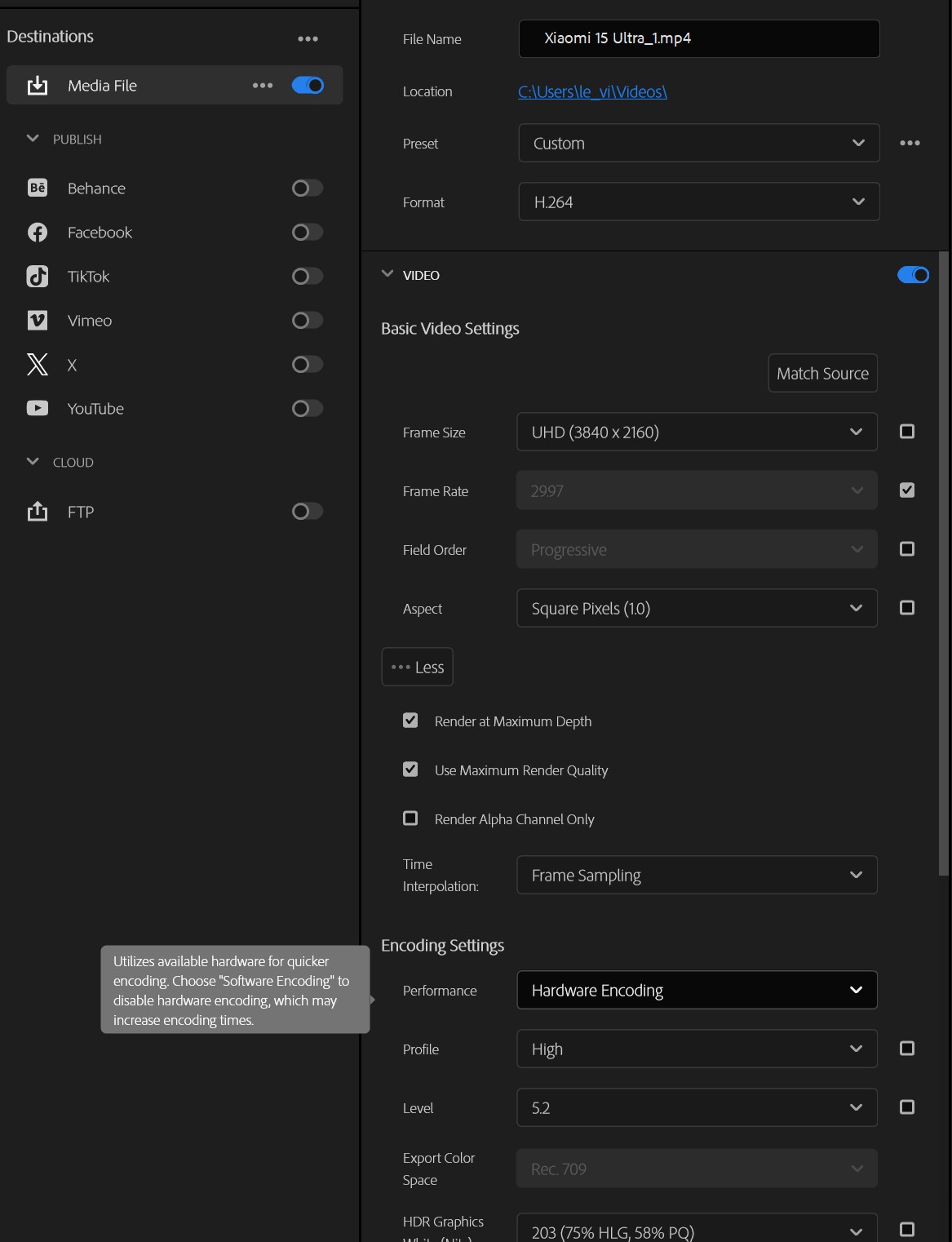Click the YouTube publish icon
This screenshot has height=1242, width=952.
click(x=37, y=408)
